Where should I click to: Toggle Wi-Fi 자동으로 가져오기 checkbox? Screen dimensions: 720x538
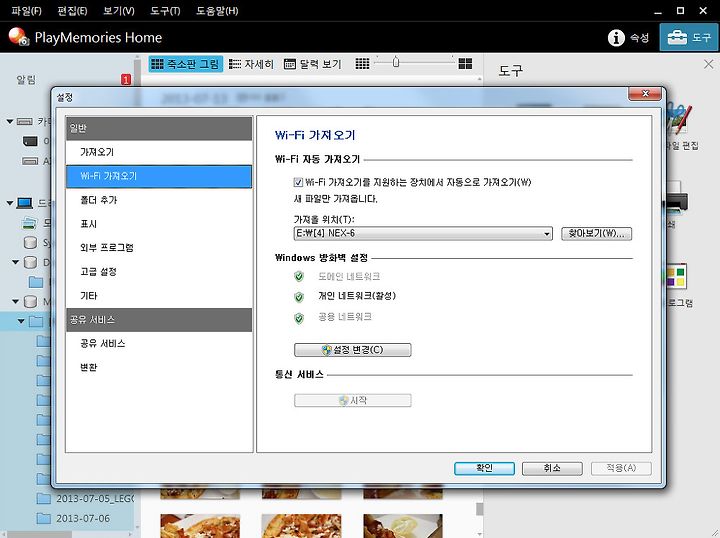click(x=298, y=182)
